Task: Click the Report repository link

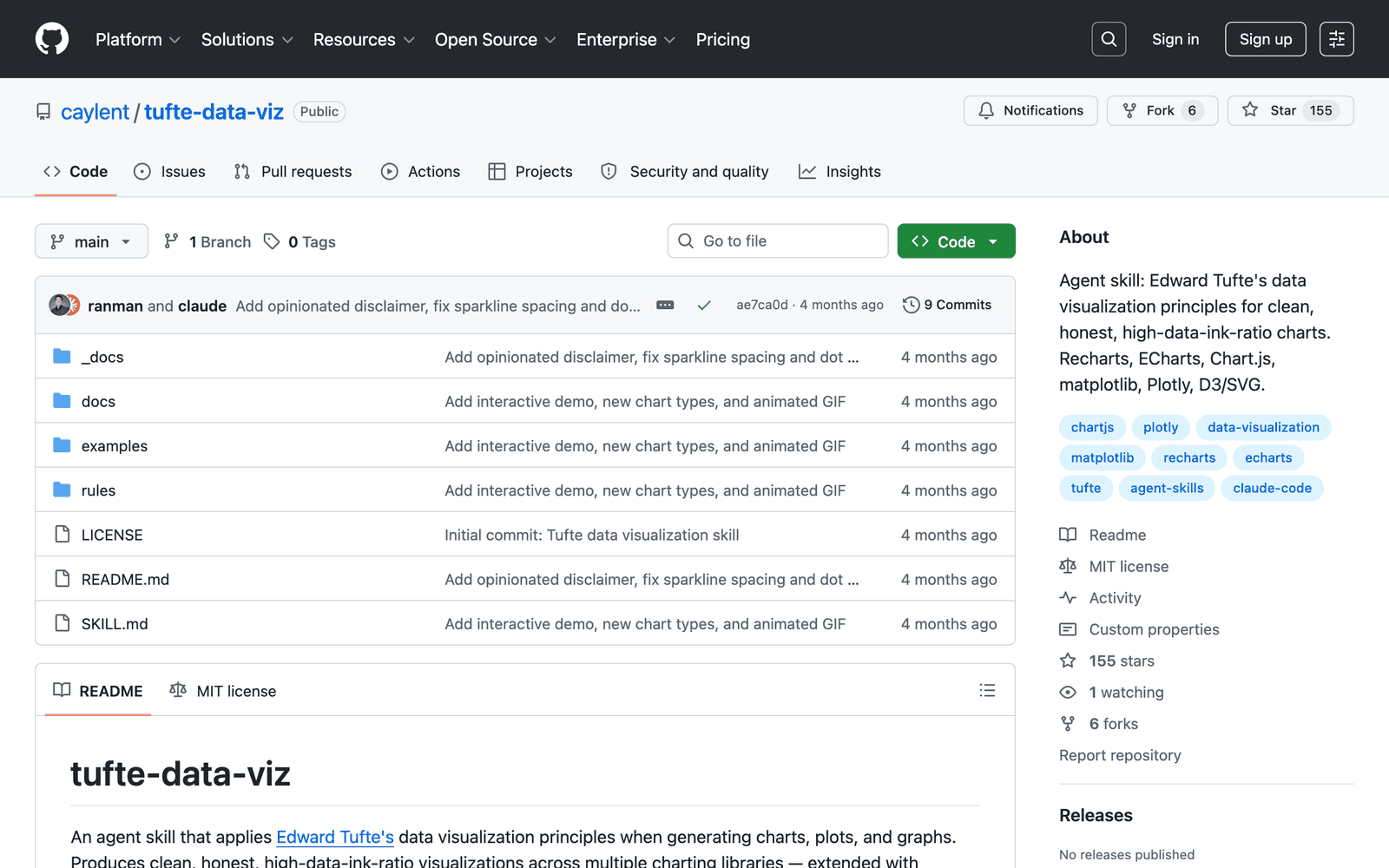Action: pos(1120,755)
